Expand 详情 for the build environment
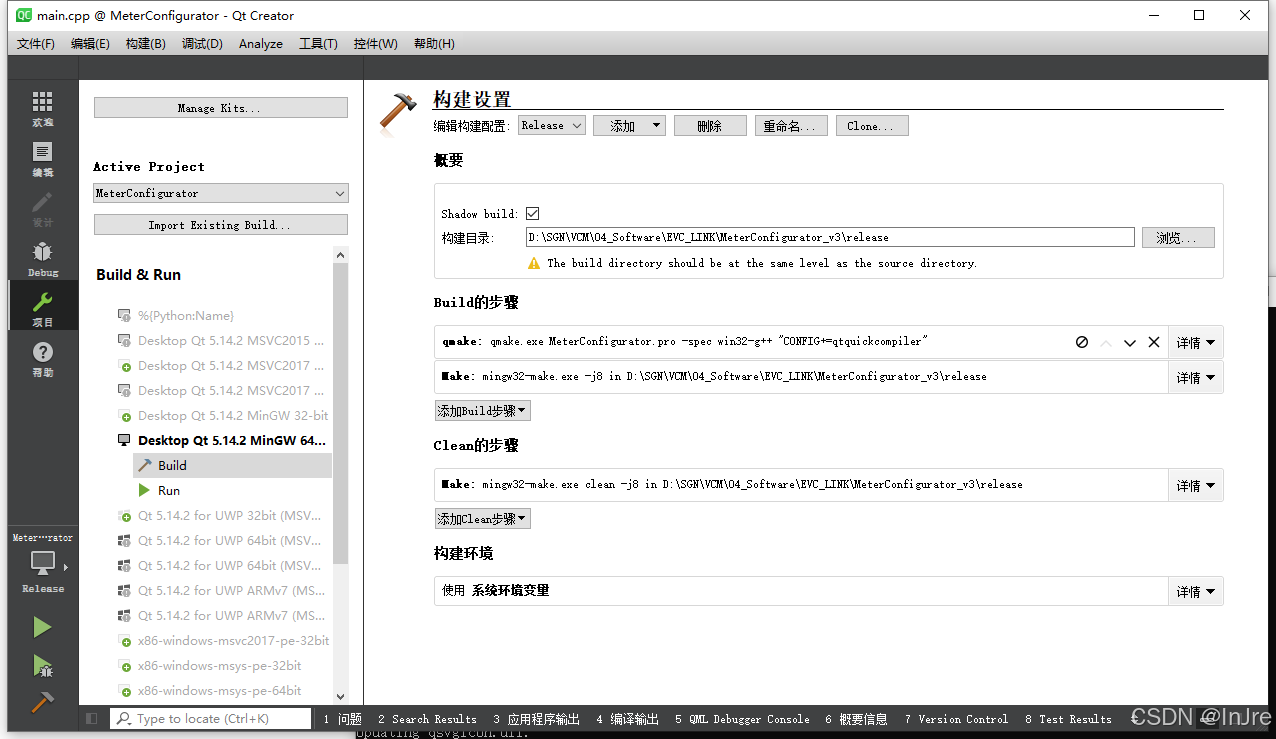The image size is (1276, 739). coord(1195,591)
